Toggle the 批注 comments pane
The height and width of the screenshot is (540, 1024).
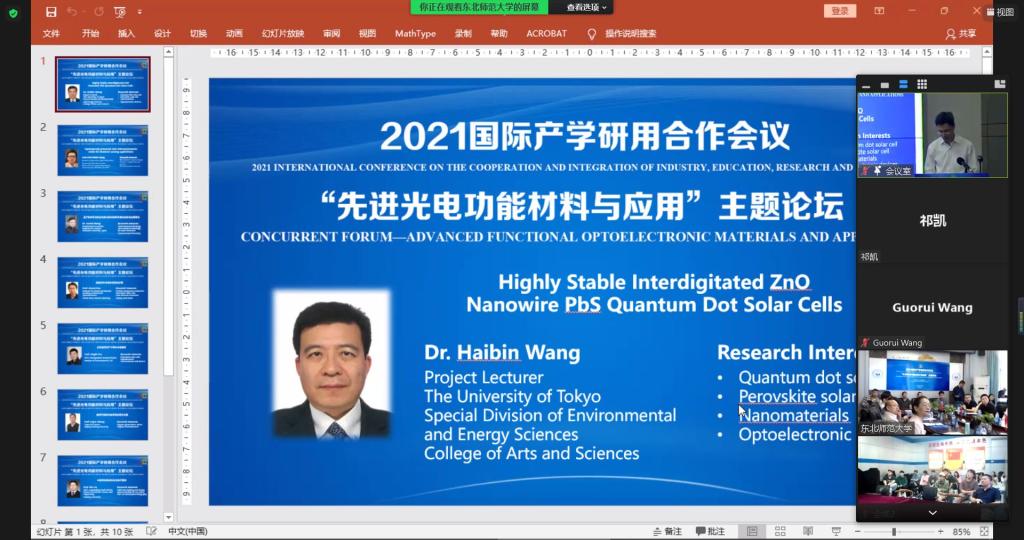[710, 531]
